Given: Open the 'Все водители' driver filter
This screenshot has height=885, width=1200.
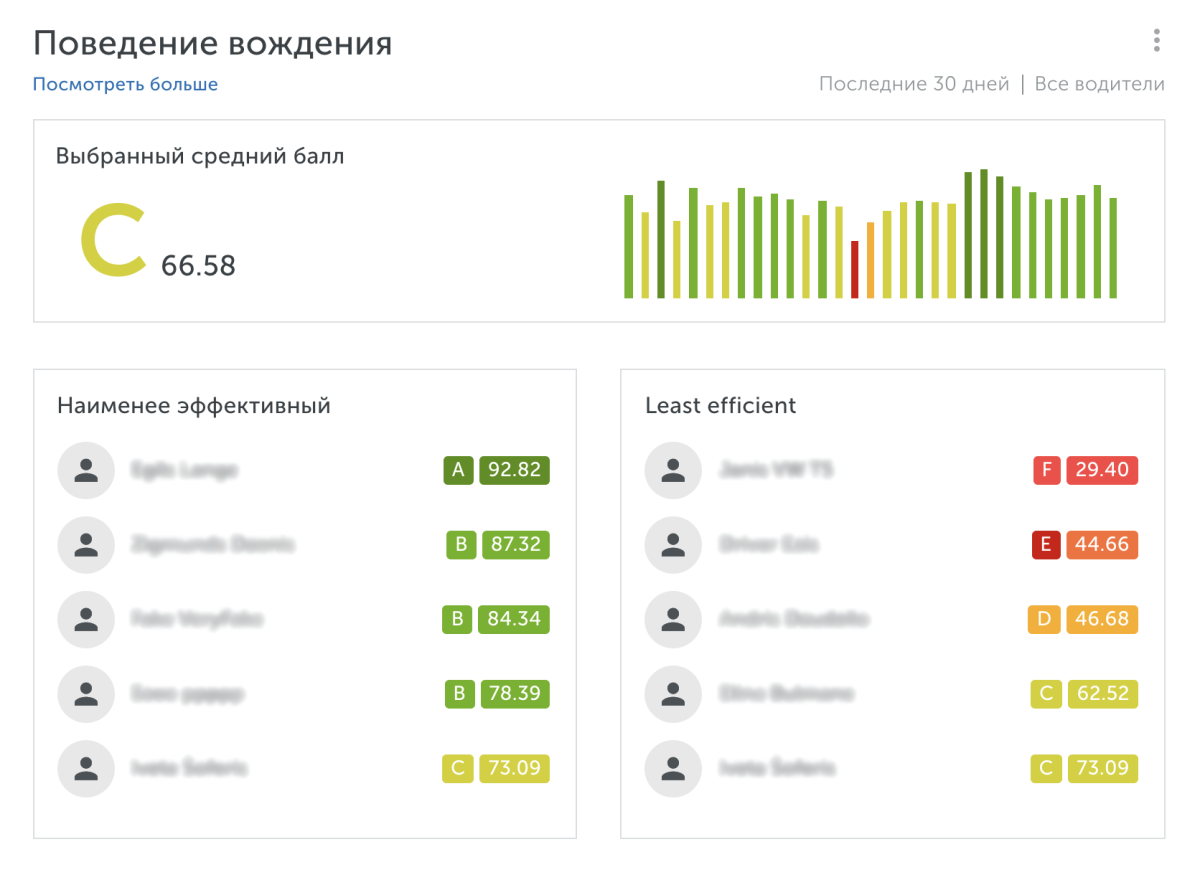Looking at the screenshot, I should [1099, 84].
